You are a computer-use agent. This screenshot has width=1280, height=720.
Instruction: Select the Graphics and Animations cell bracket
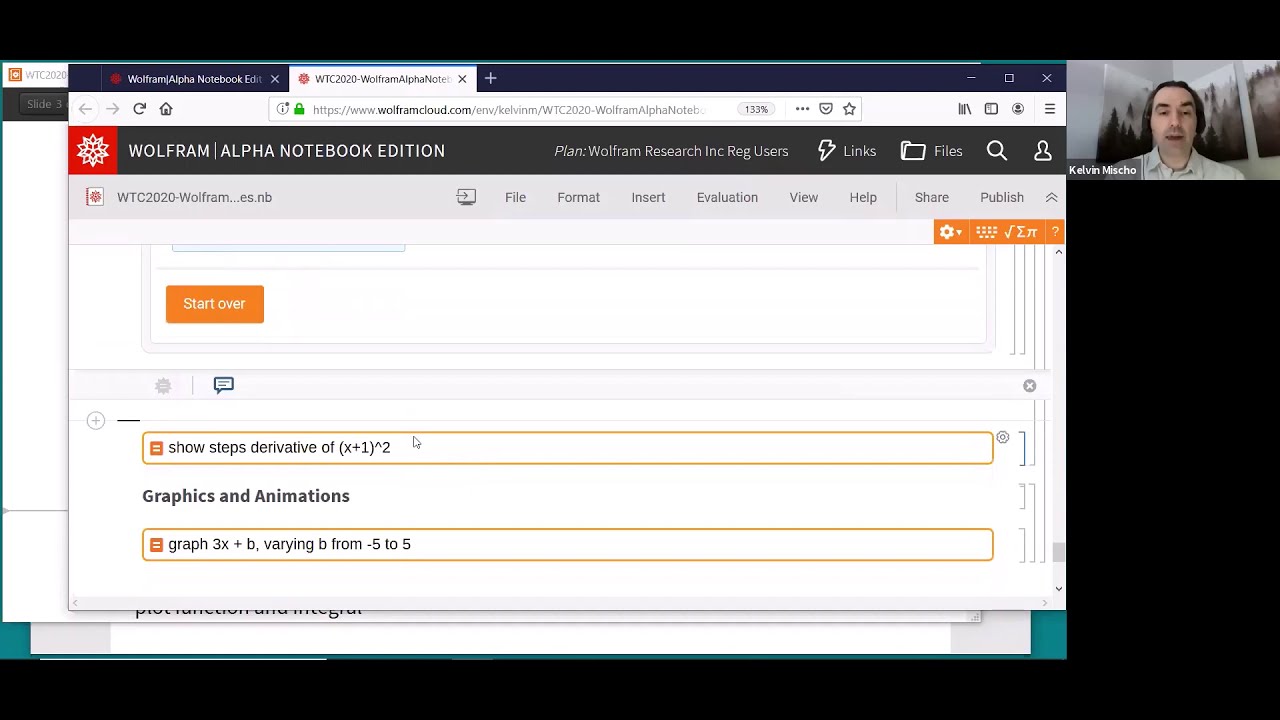coord(1022,496)
